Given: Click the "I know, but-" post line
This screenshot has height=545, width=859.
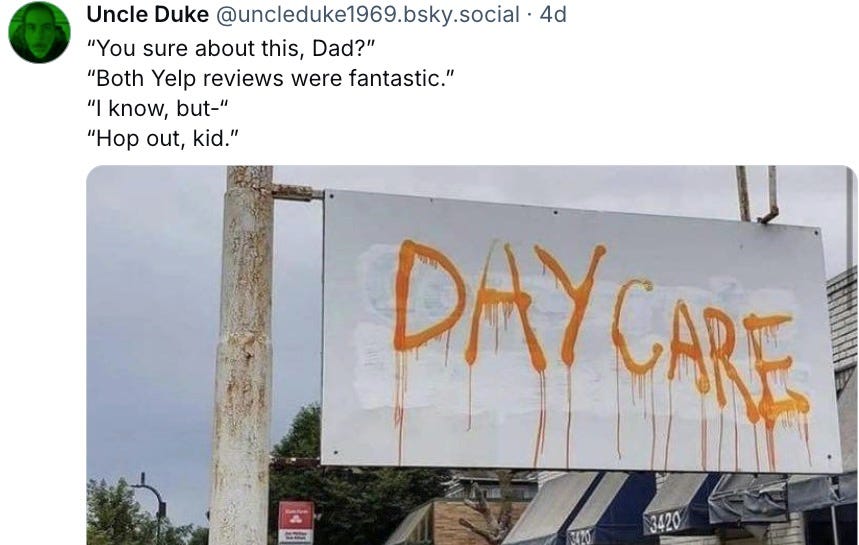Looking at the screenshot, I should [x=157, y=108].
